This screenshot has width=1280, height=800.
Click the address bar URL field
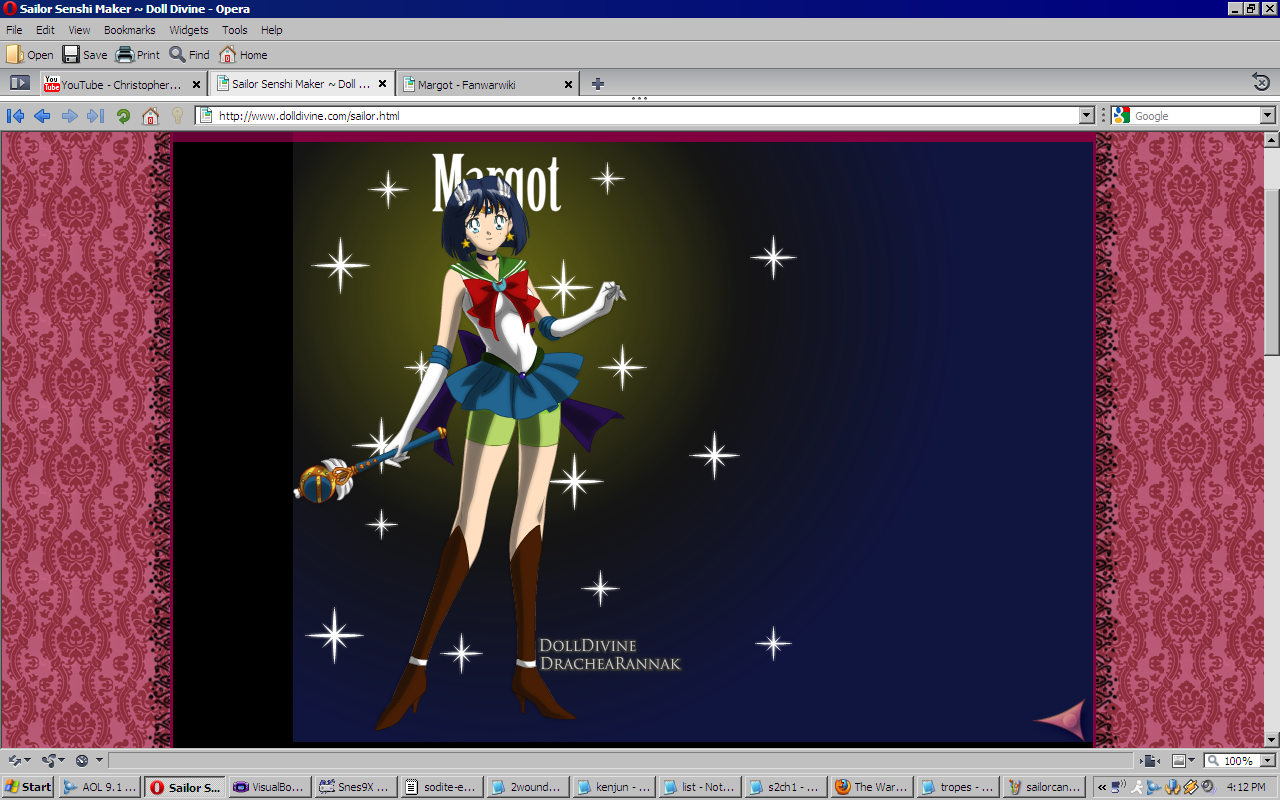tap(640, 116)
